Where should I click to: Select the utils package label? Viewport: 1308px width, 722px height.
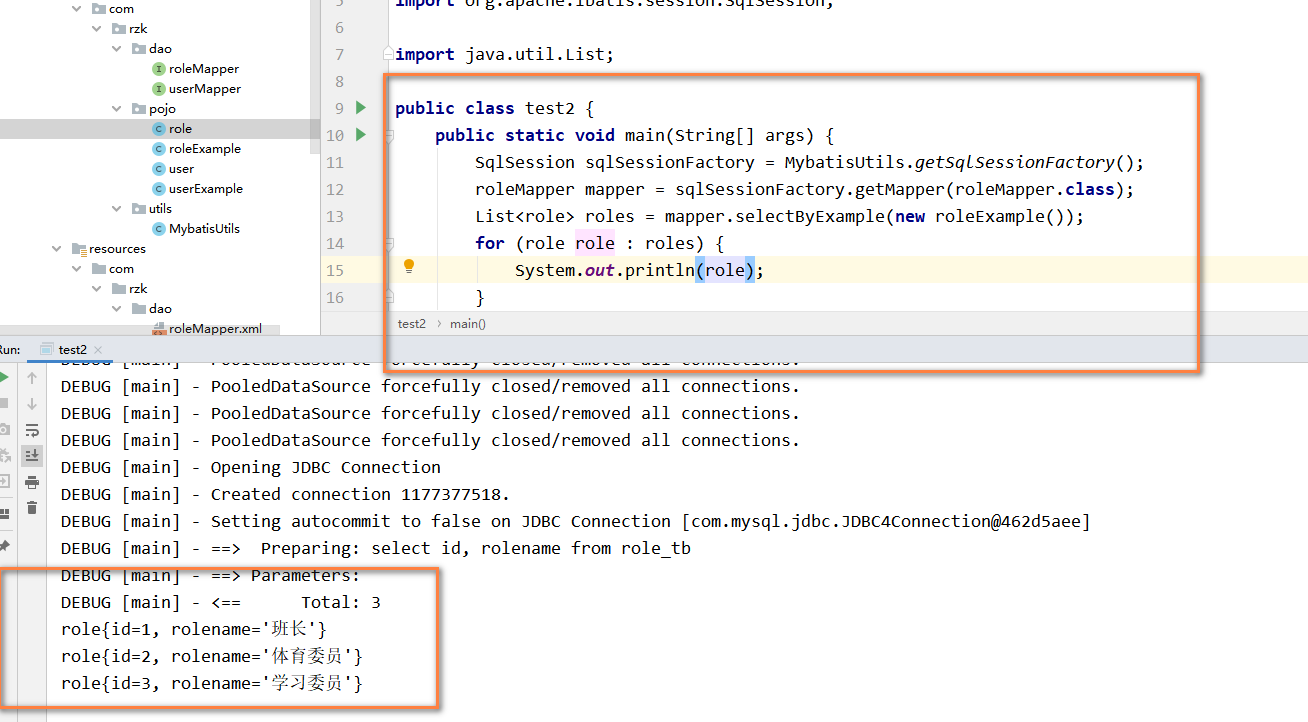click(160, 209)
